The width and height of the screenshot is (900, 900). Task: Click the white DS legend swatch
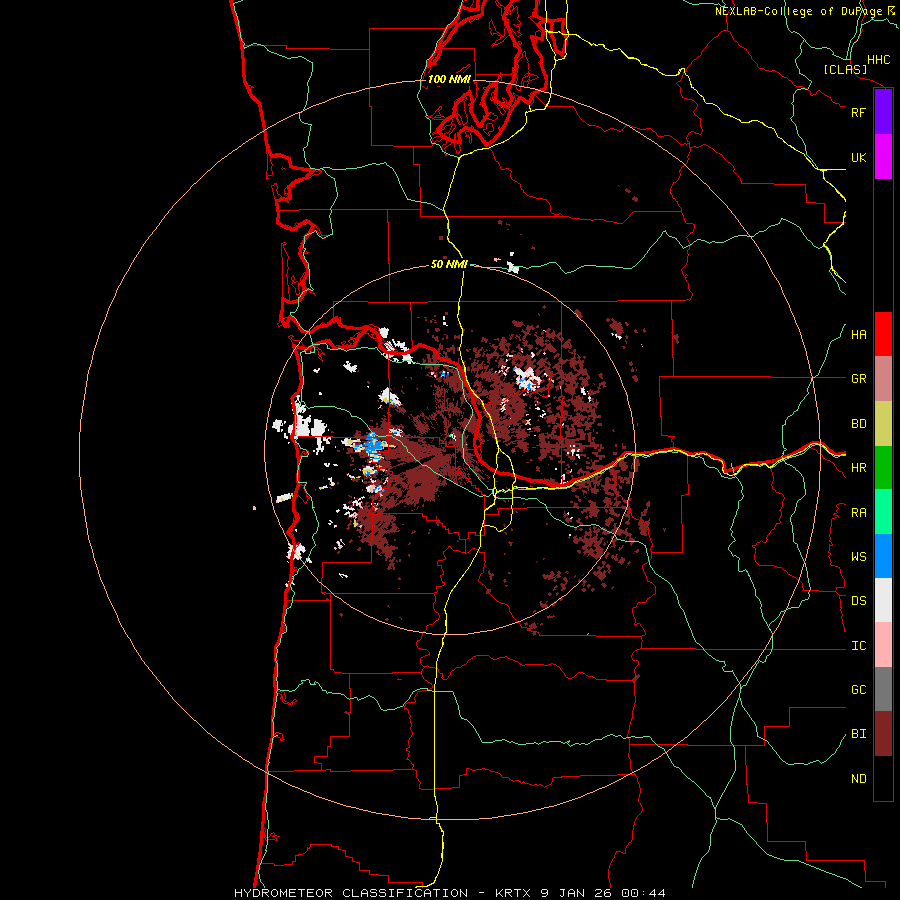click(x=883, y=600)
